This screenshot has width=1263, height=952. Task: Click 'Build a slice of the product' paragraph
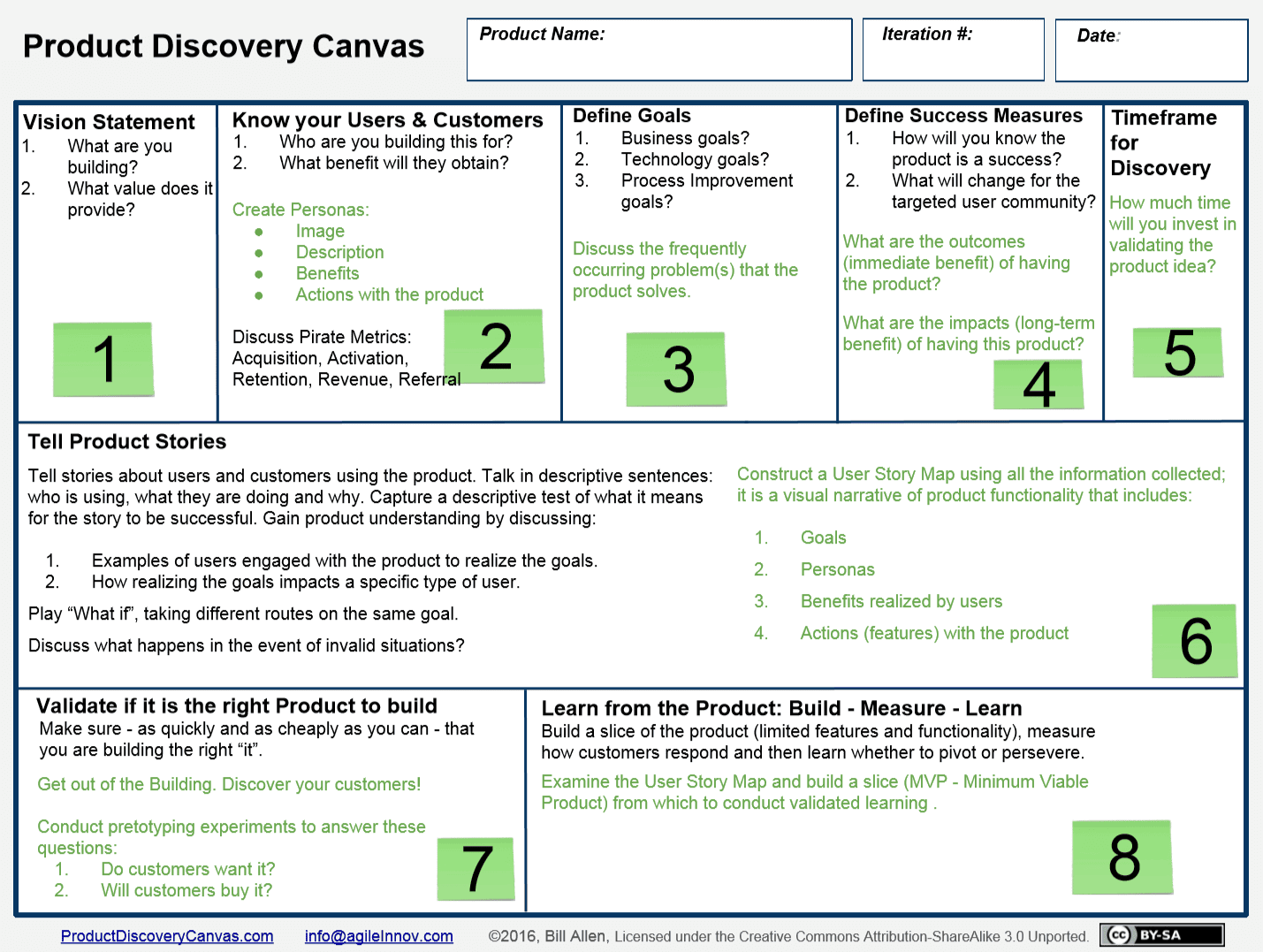[818, 742]
